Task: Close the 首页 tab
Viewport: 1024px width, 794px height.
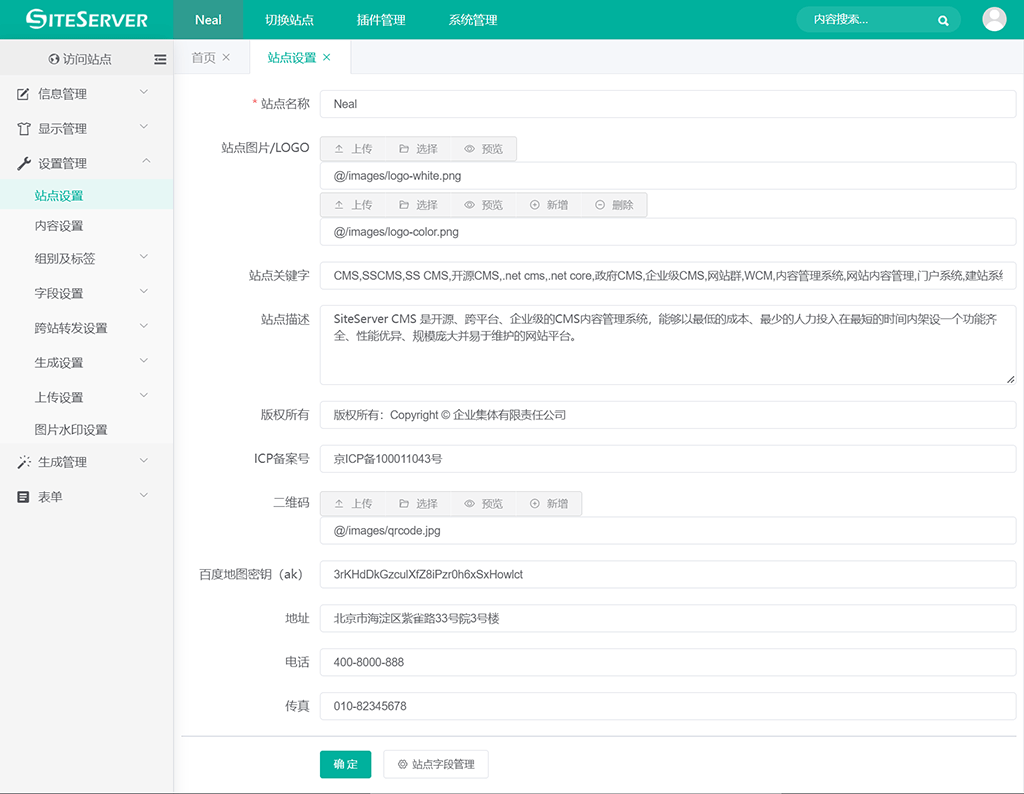Action: click(x=226, y=58)
